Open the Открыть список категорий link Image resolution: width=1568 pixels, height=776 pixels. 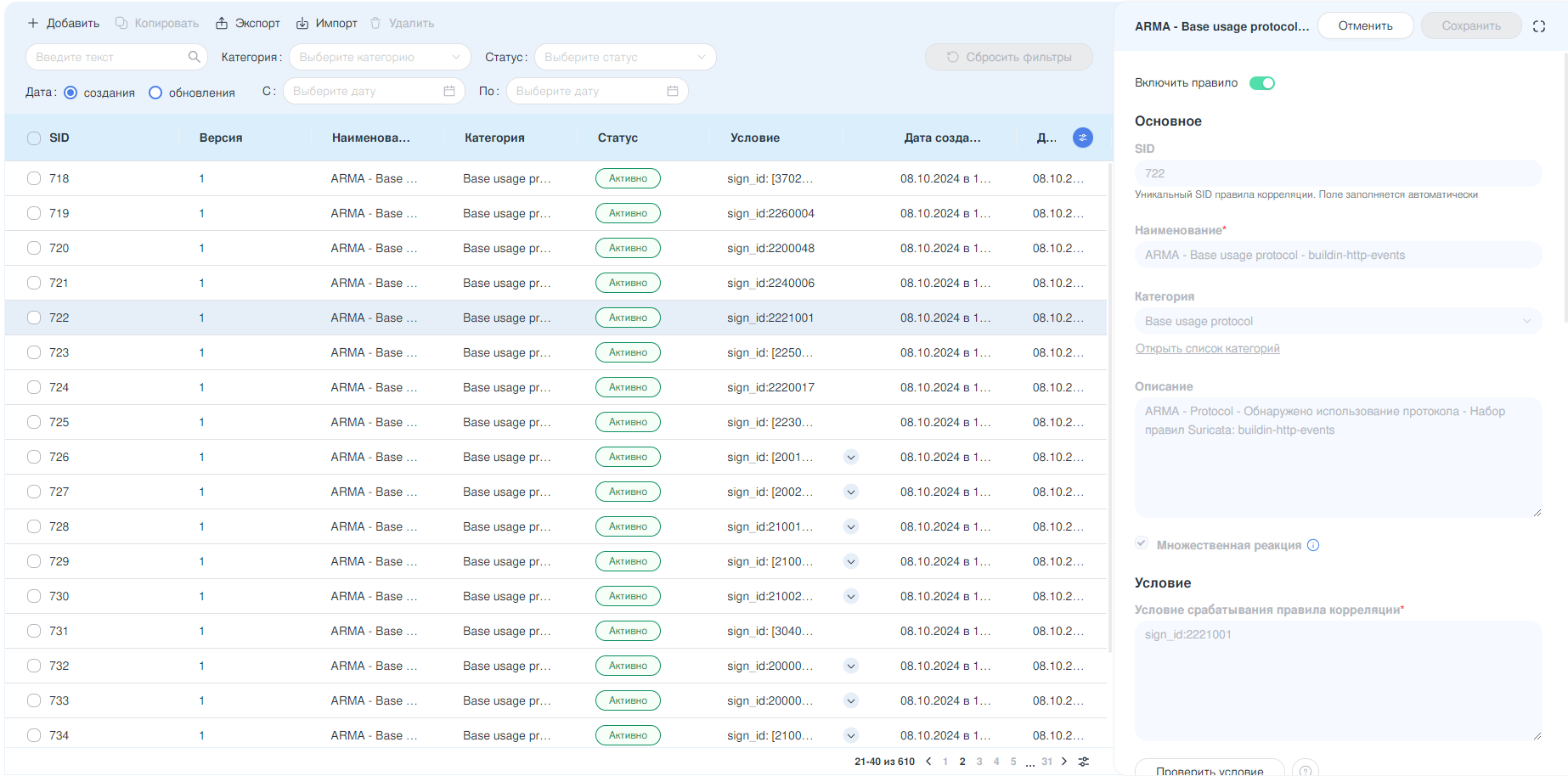click(1207, 349)
